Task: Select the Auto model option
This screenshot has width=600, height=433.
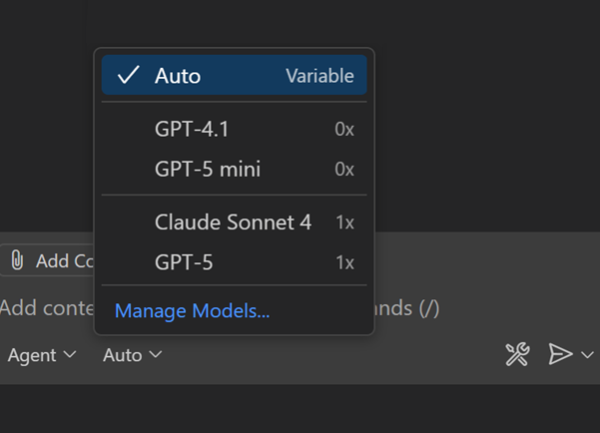Action: [x=234, y=75]
